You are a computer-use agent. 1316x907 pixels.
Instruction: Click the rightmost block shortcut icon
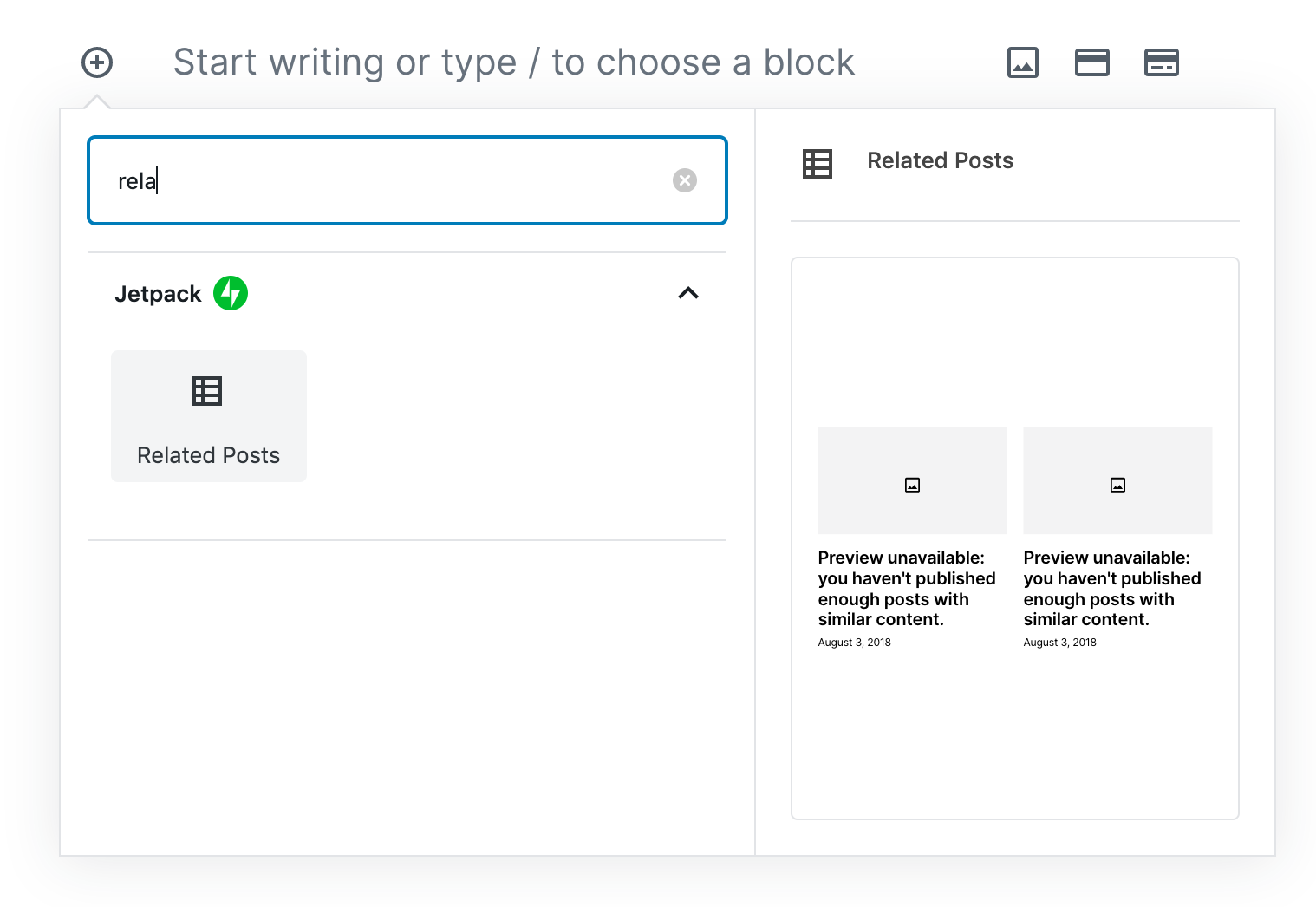[x=1162, y=62]
